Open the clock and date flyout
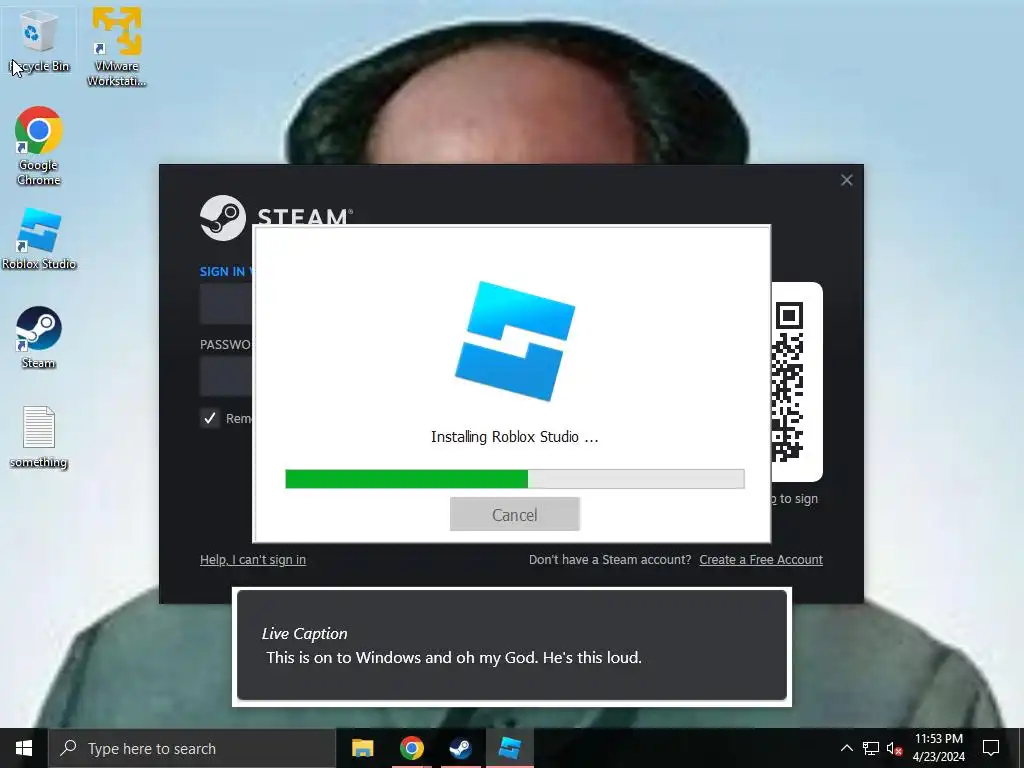This screenshot has width=1024, height=768. point(938,748)
